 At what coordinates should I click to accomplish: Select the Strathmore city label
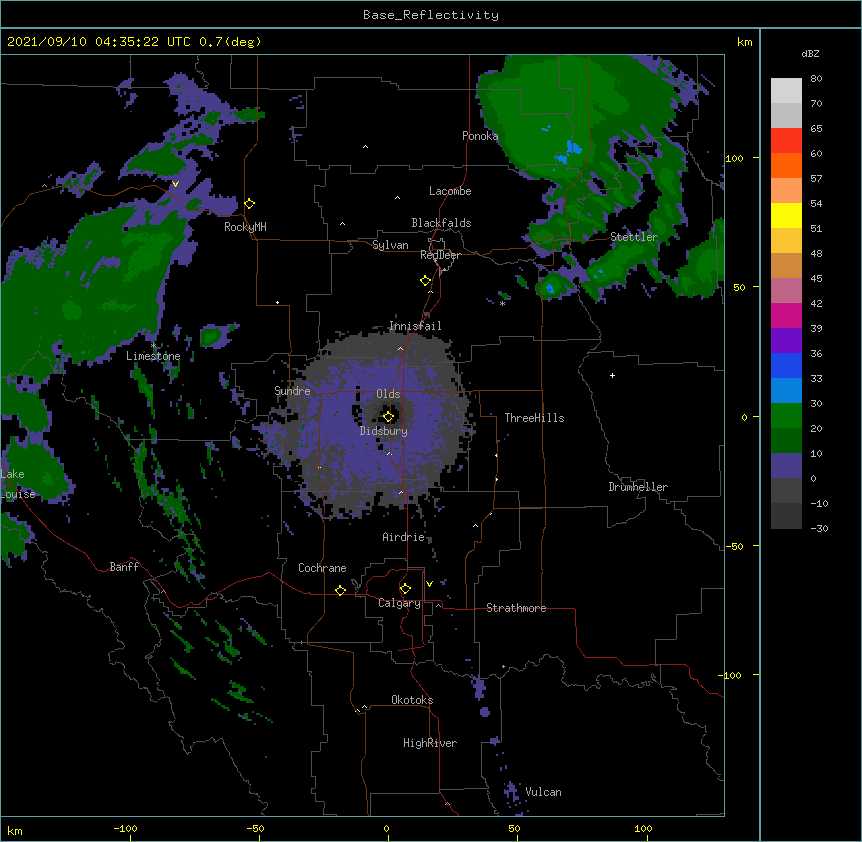516,608
